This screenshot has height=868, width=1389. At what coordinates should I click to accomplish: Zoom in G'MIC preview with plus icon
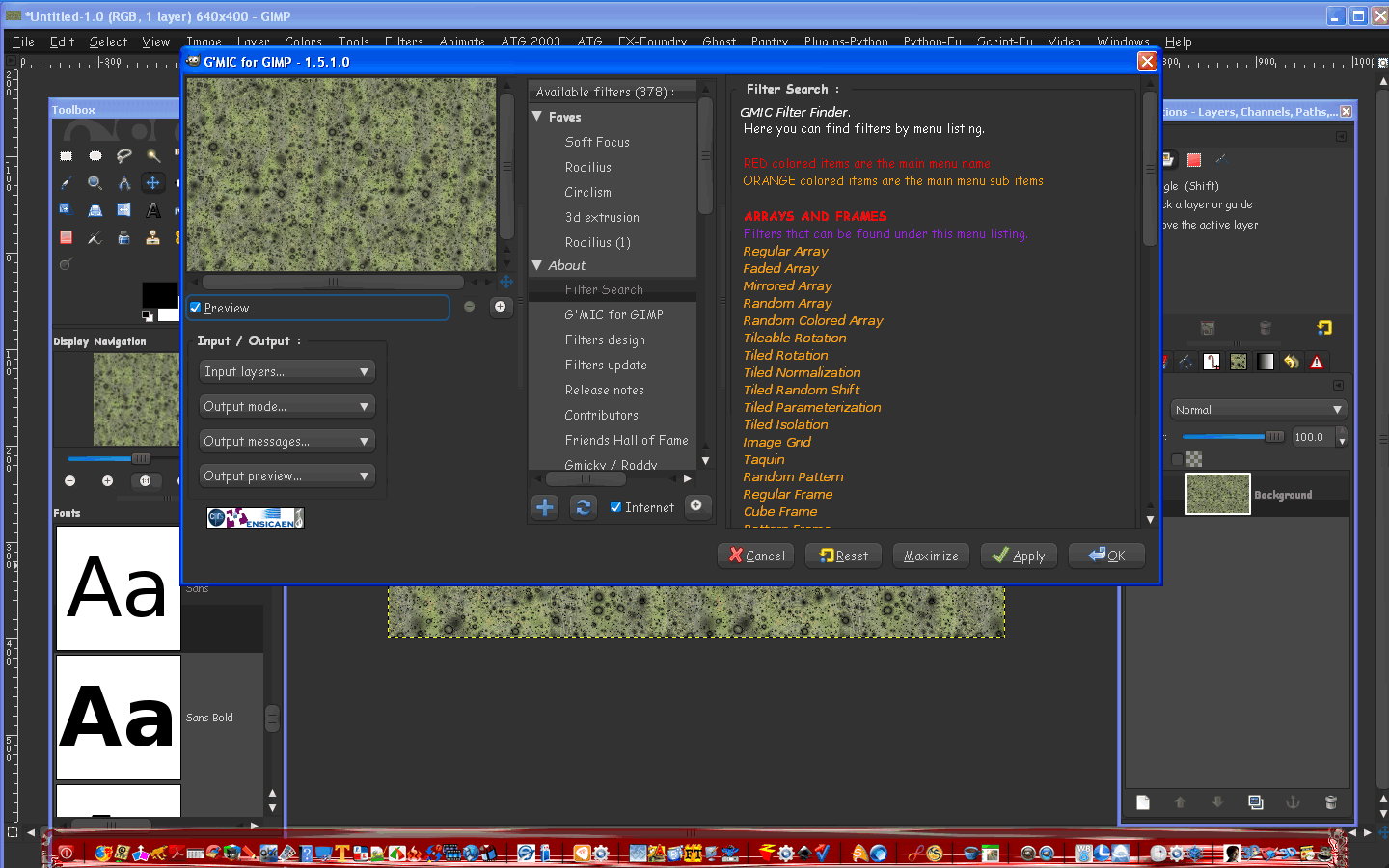pos(500,307)
